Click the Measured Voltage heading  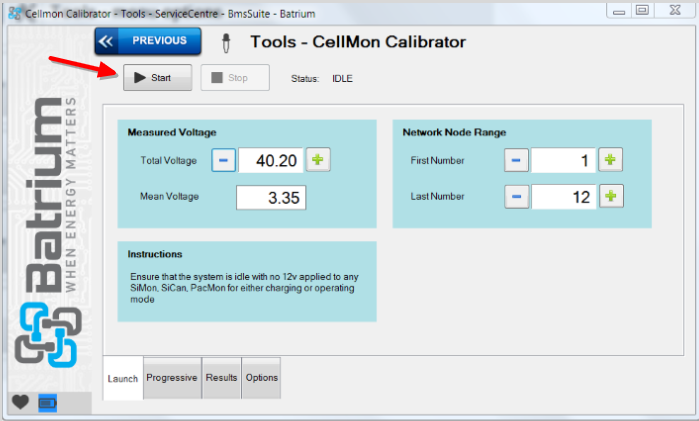pyautogui.click(x=172, y=132)
